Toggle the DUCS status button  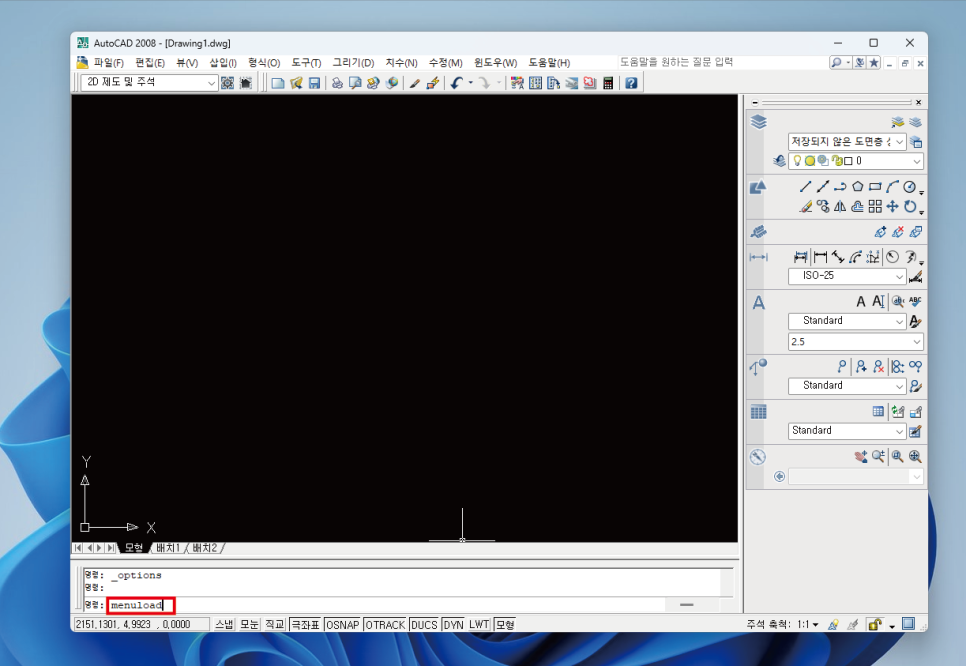point(424,624)
